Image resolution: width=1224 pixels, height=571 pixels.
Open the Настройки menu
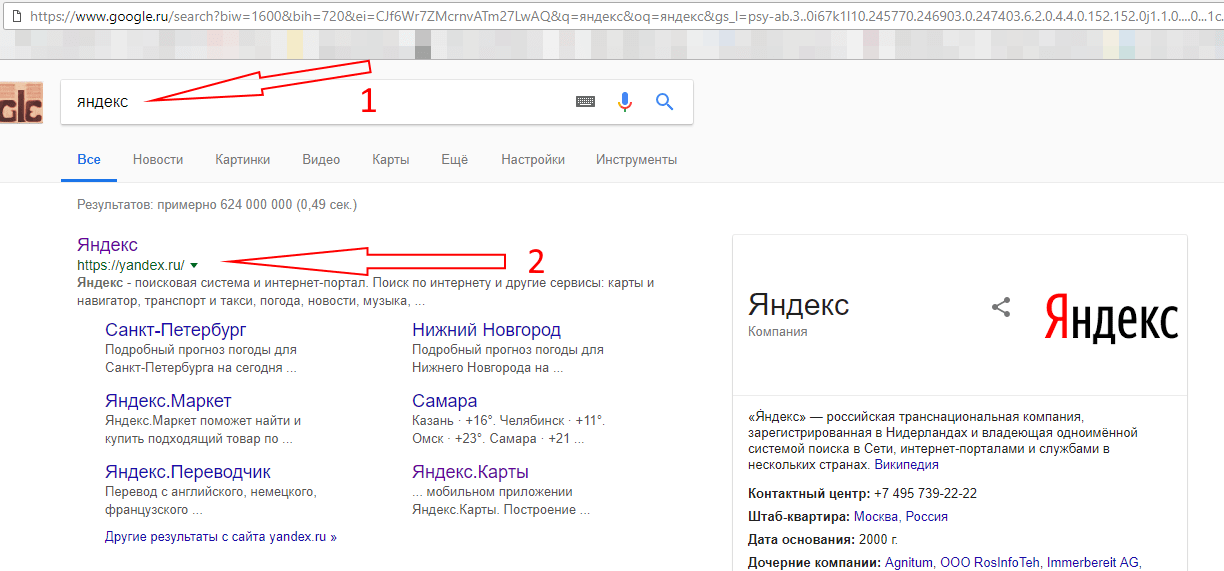click(533, 160)
